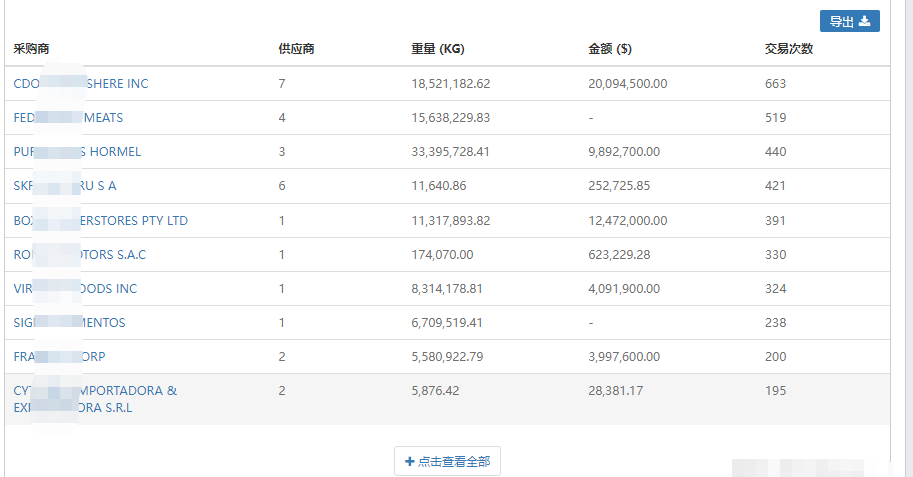
Task: Select the weight value 6,709,519.41
Action: [x=447, y=323]
